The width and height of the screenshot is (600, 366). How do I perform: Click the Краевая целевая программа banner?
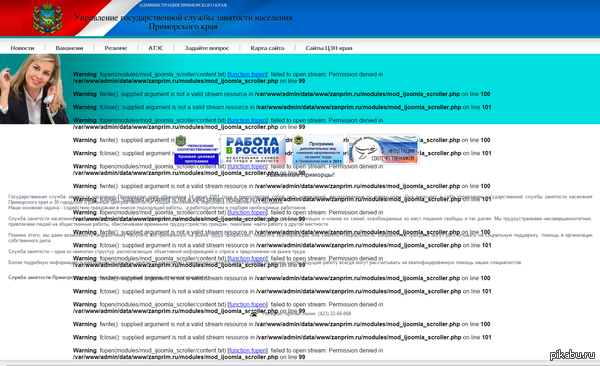coord(197,150)
